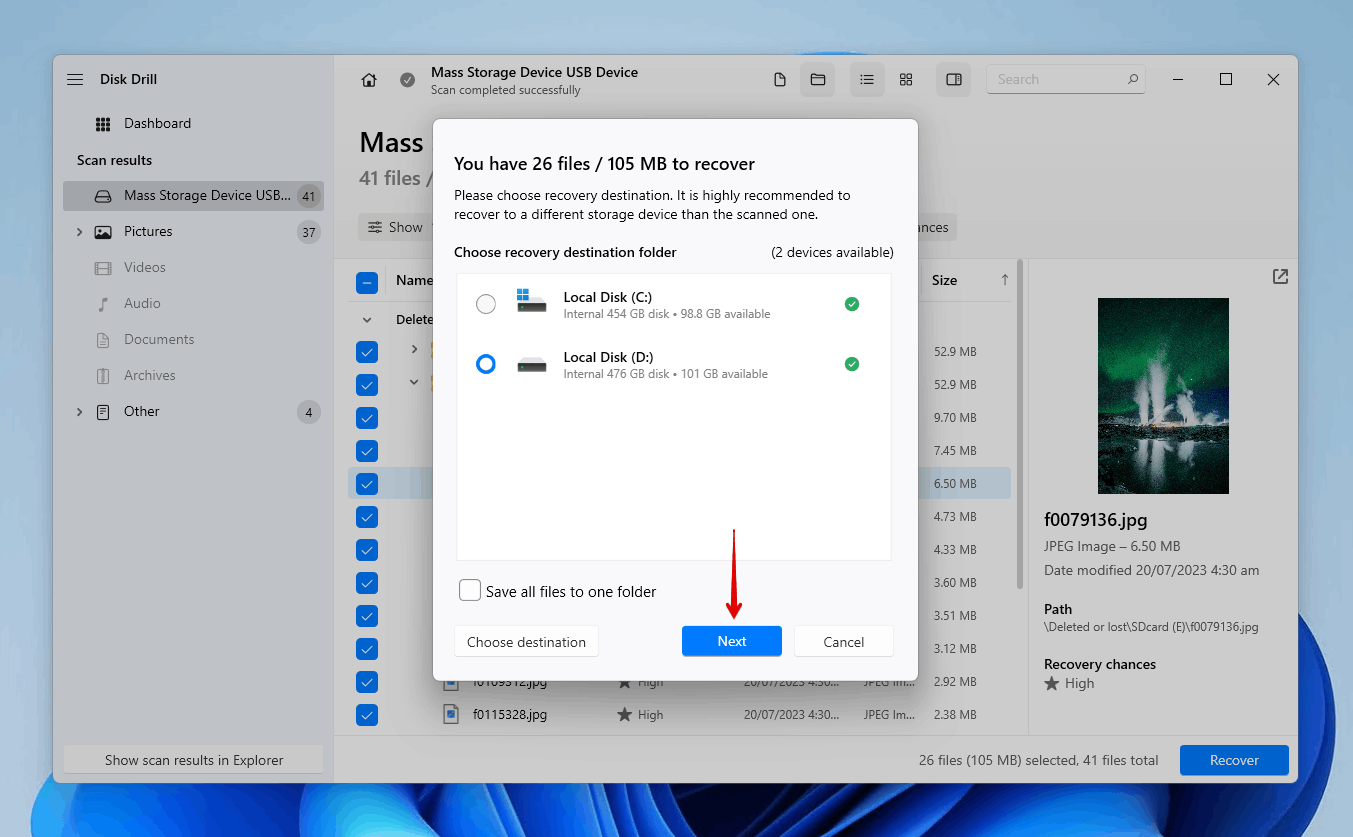Select grid view layout
The height and width of the screenshot is (837, 1353).
pyautogui.click(x=906, y=80)
